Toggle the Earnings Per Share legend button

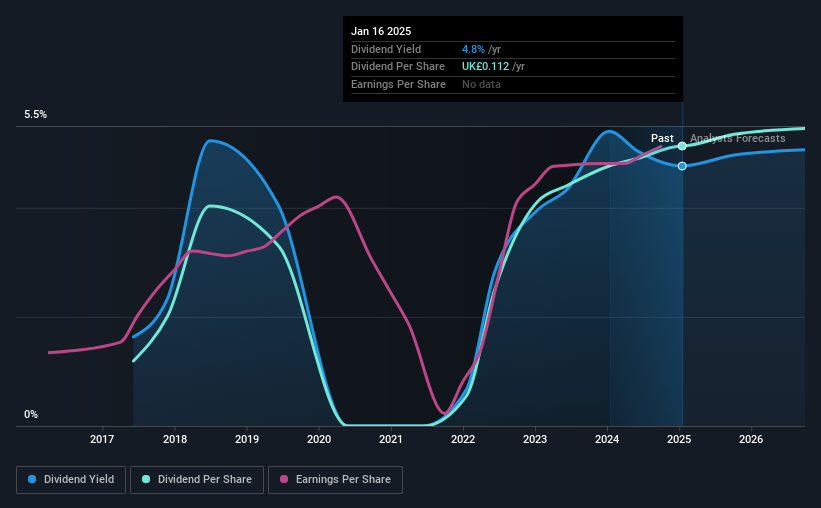[x=335, y=480]
